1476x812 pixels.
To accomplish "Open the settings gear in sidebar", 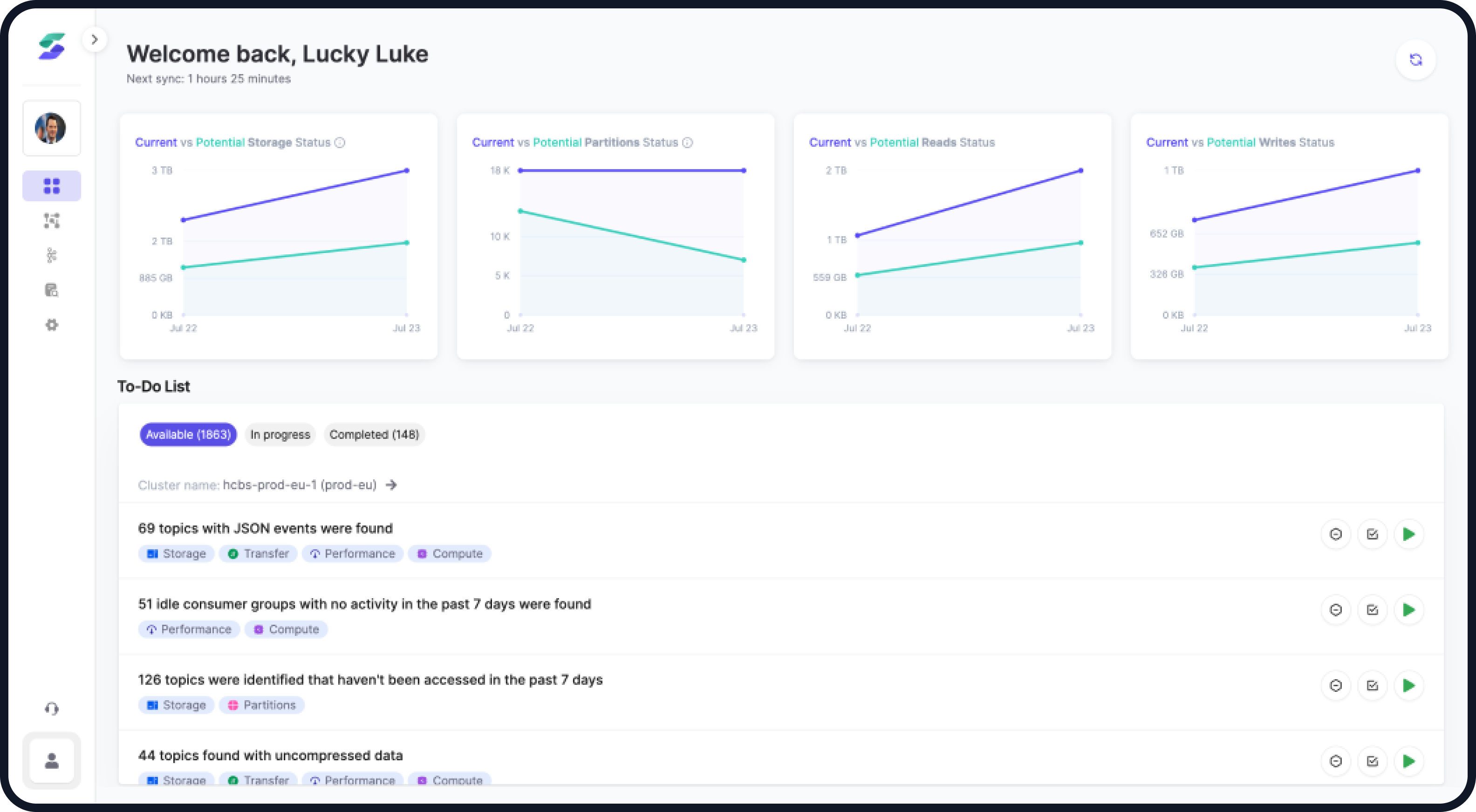I will pyautogui.click(x=52, y=325).
